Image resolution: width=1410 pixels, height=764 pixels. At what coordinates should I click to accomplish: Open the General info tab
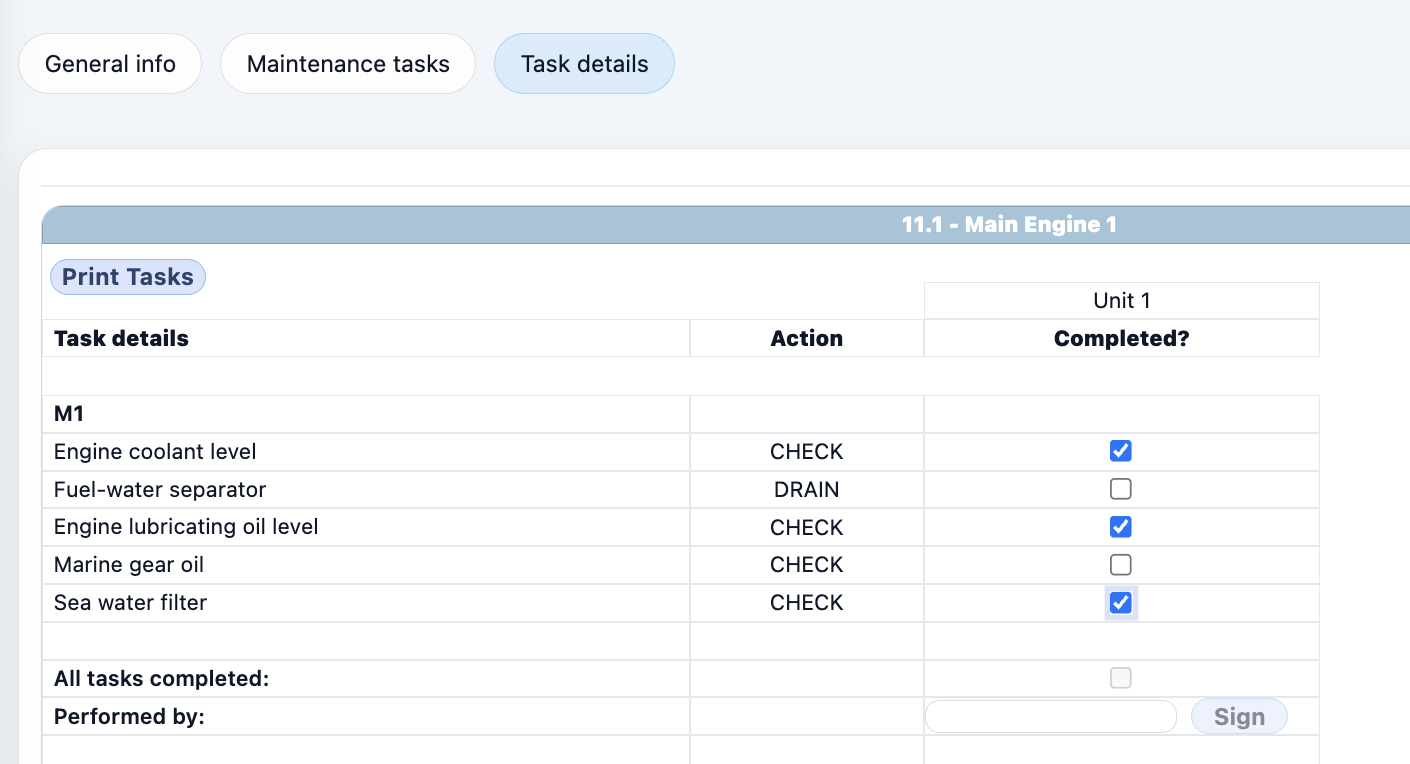point(110,64)
